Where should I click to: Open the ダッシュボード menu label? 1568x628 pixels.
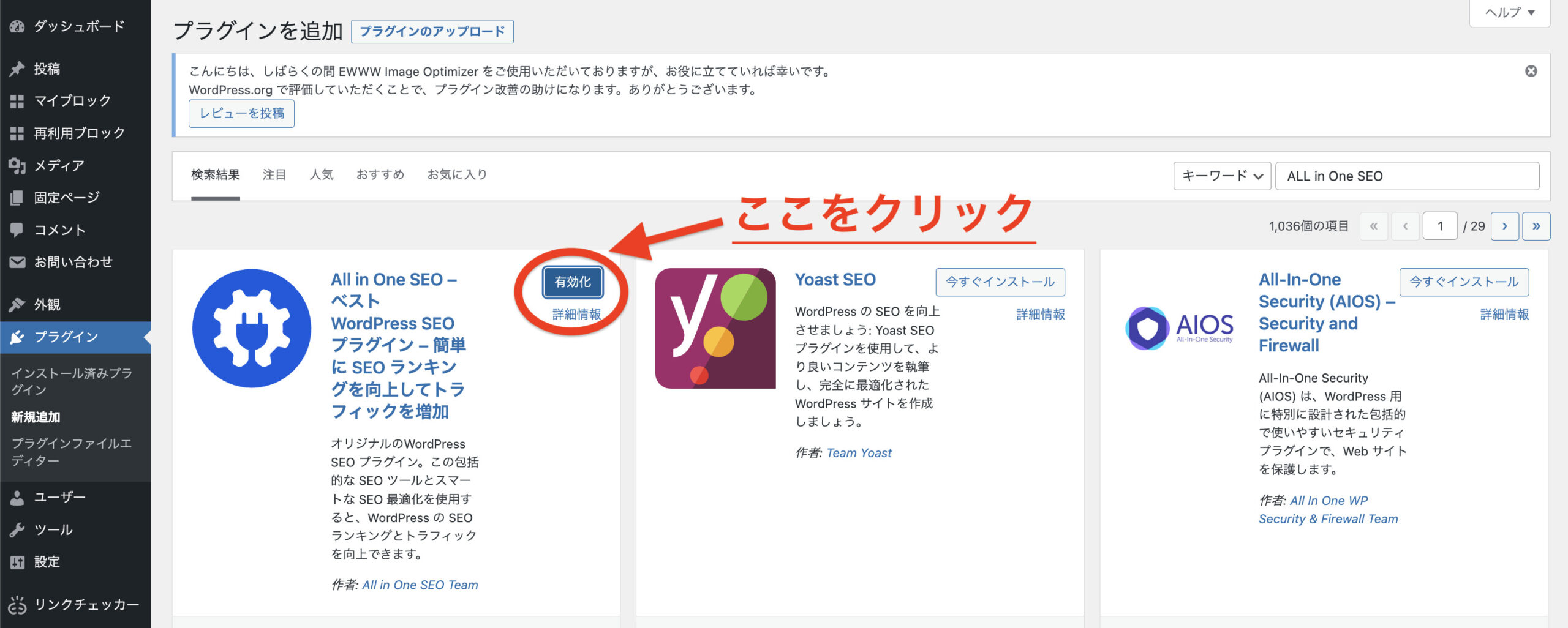[80, 26]
